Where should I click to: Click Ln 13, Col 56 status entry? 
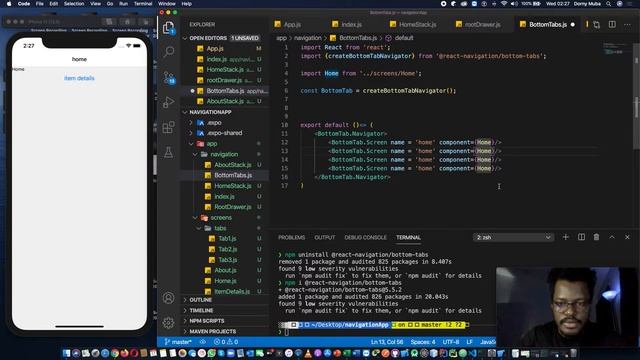[x=387, y=342]
